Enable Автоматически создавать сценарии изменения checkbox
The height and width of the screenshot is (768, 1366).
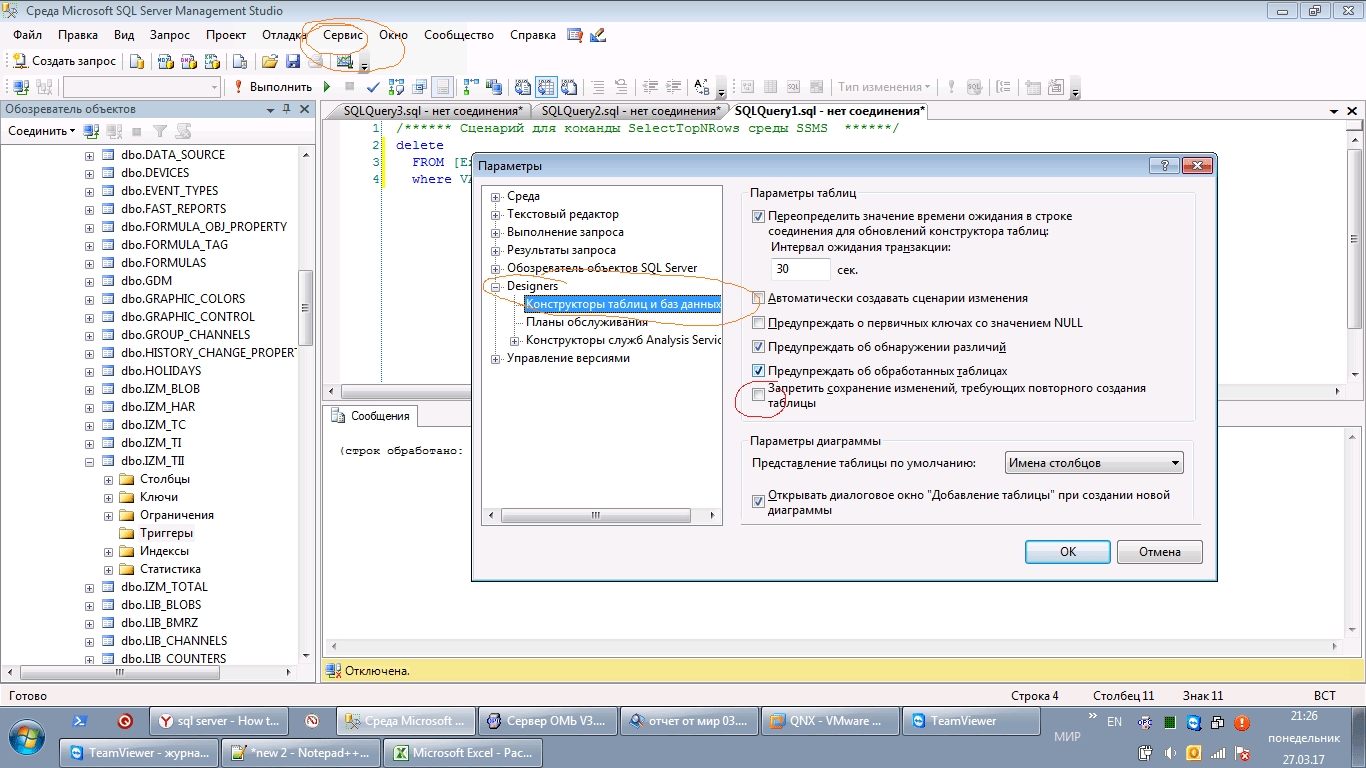coord(757,298)
